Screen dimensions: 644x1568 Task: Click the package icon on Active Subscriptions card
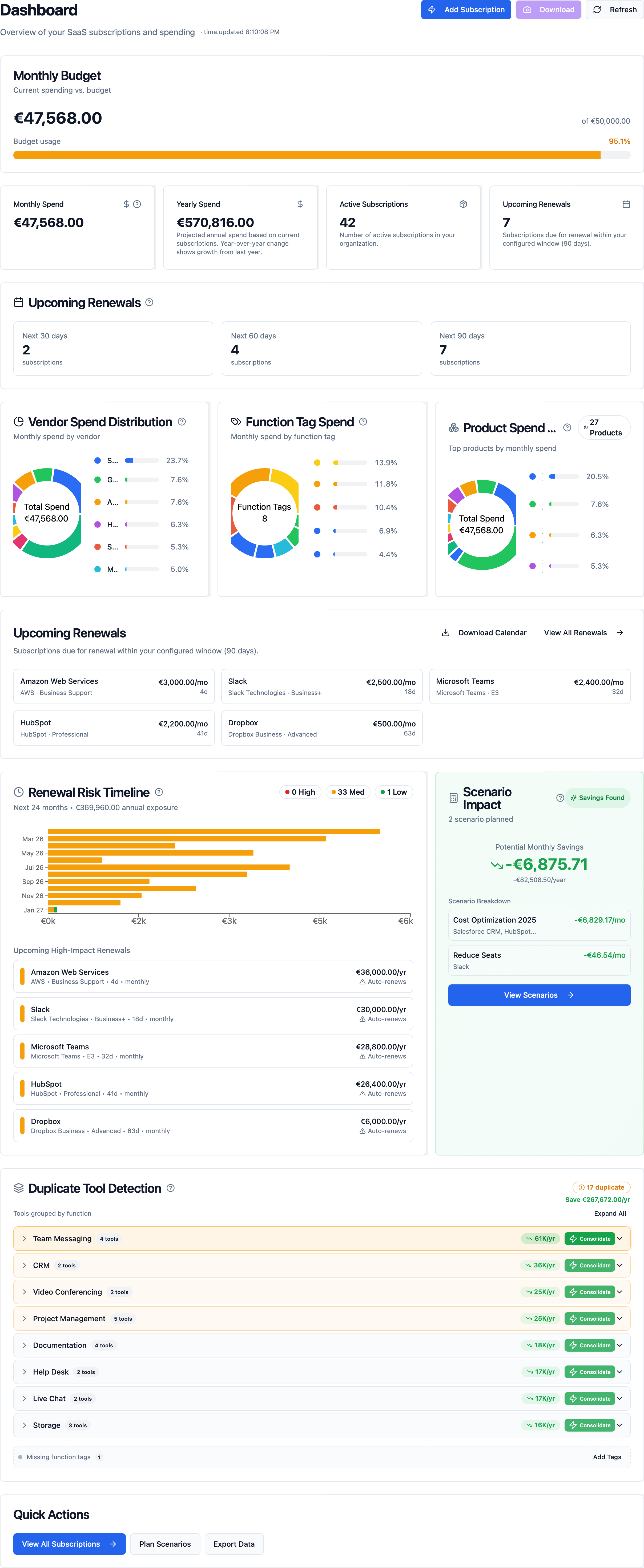pos(463,204)
